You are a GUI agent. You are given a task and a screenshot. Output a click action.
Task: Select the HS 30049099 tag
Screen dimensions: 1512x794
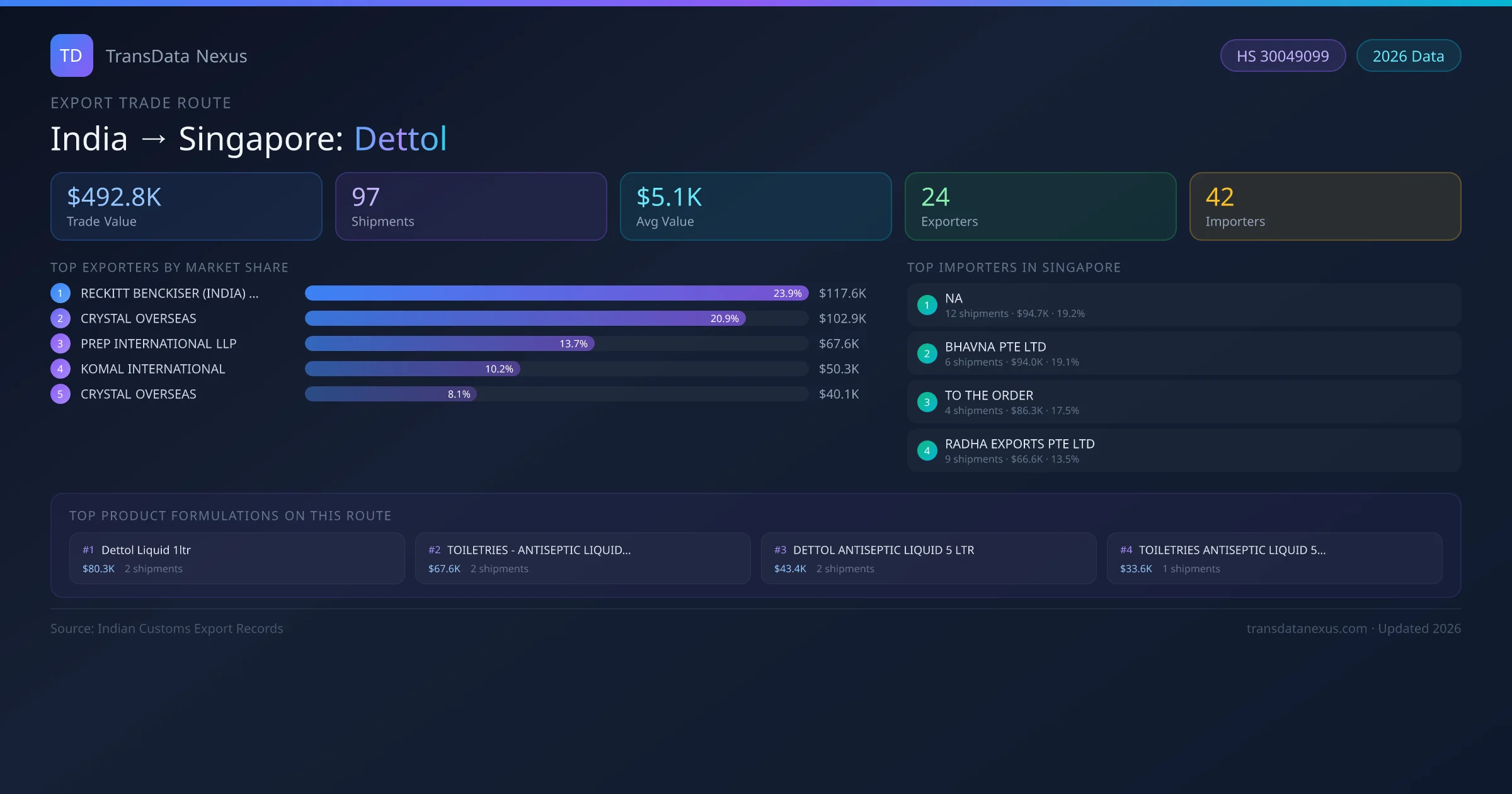1282,56
